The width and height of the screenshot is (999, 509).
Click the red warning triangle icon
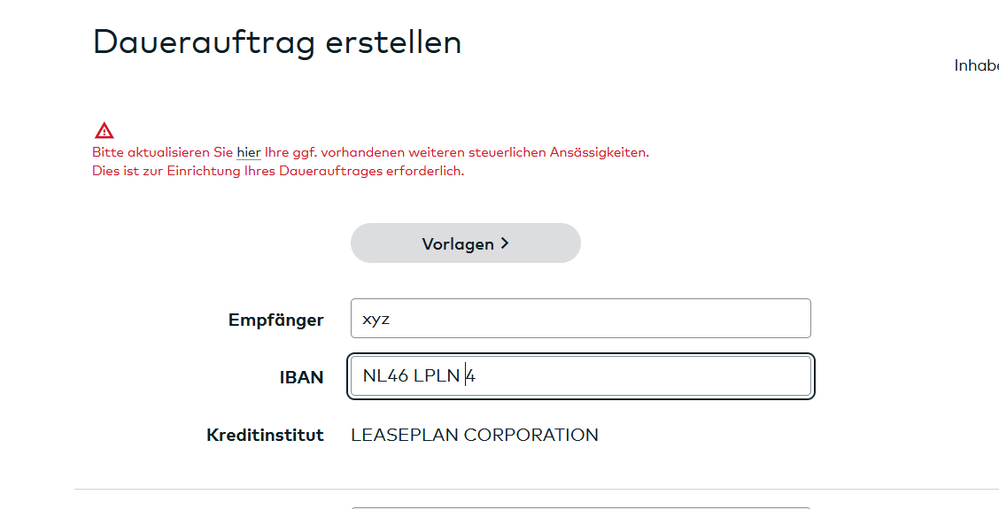104,130
